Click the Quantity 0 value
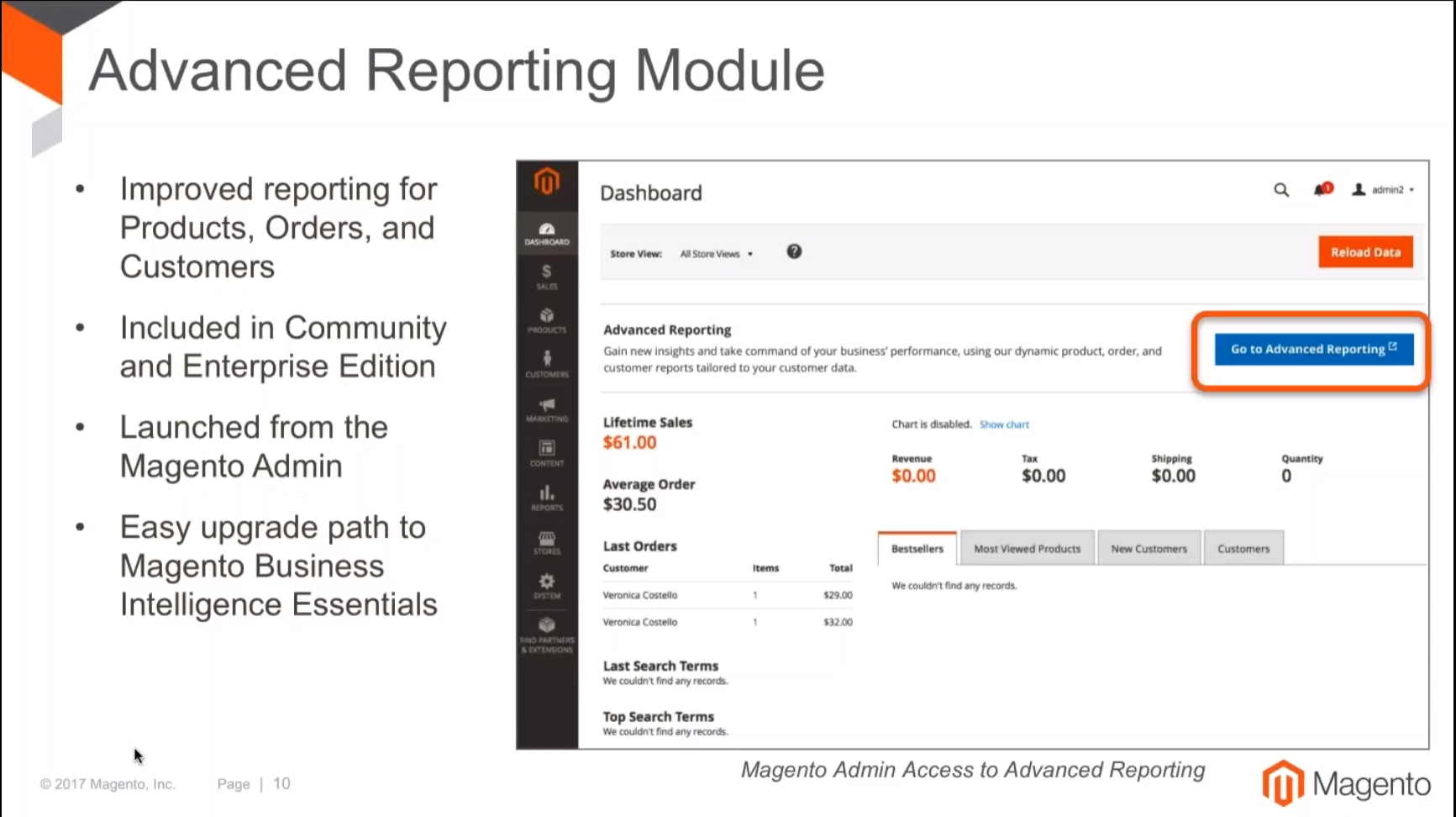 click(x=1286, y=476)
